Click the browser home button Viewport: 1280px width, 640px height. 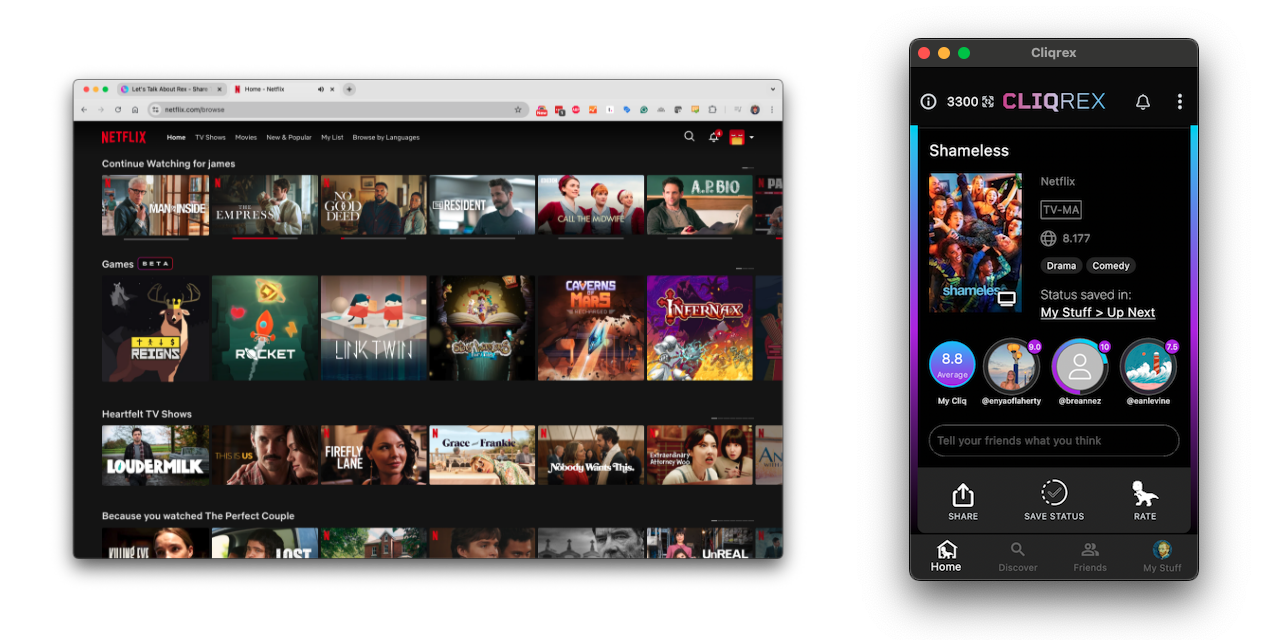[x=135, y=109]
